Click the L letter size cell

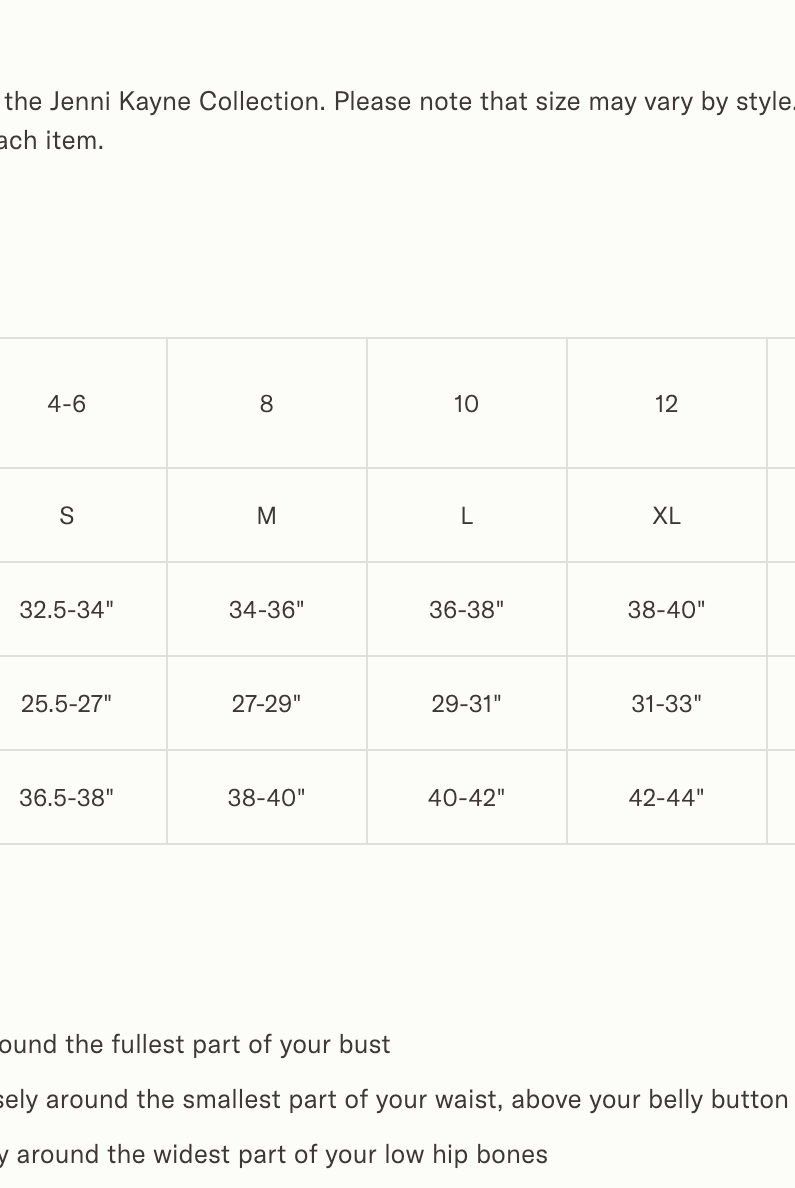466,516
